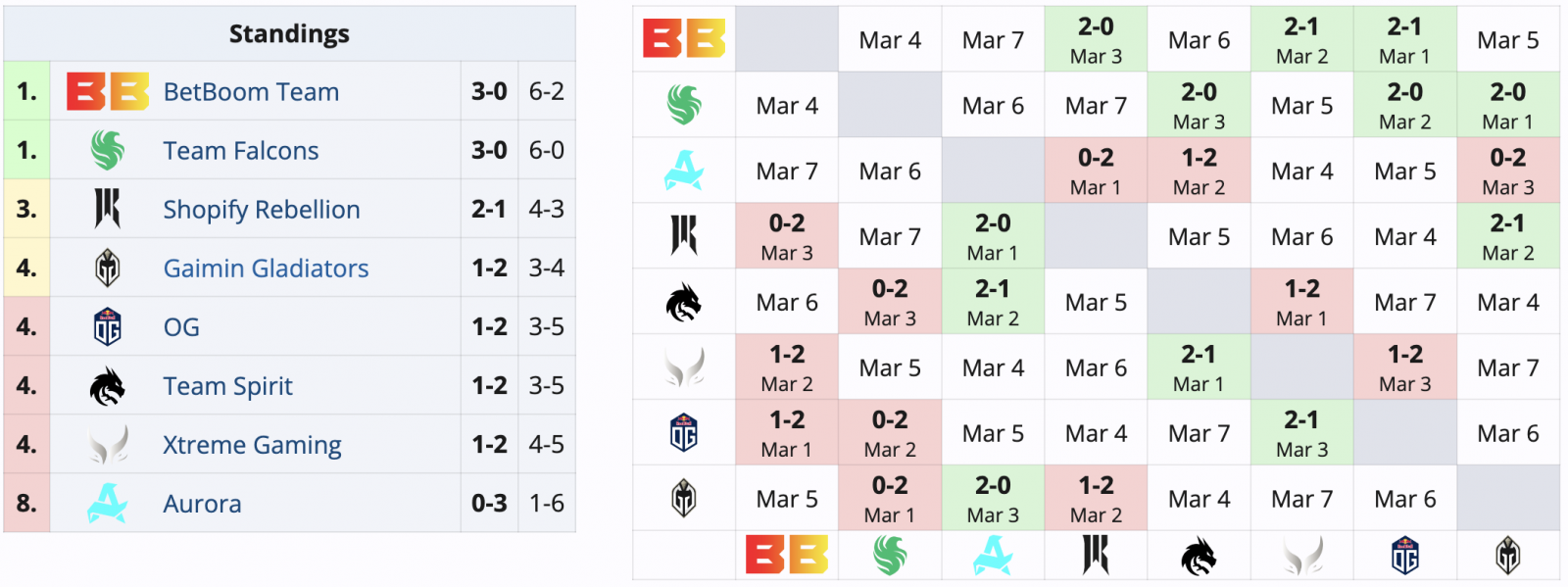1568x587 pixels.
Task: Click the Team Spirit logo in crosstable bottom row
Action: pos(1199,556)
